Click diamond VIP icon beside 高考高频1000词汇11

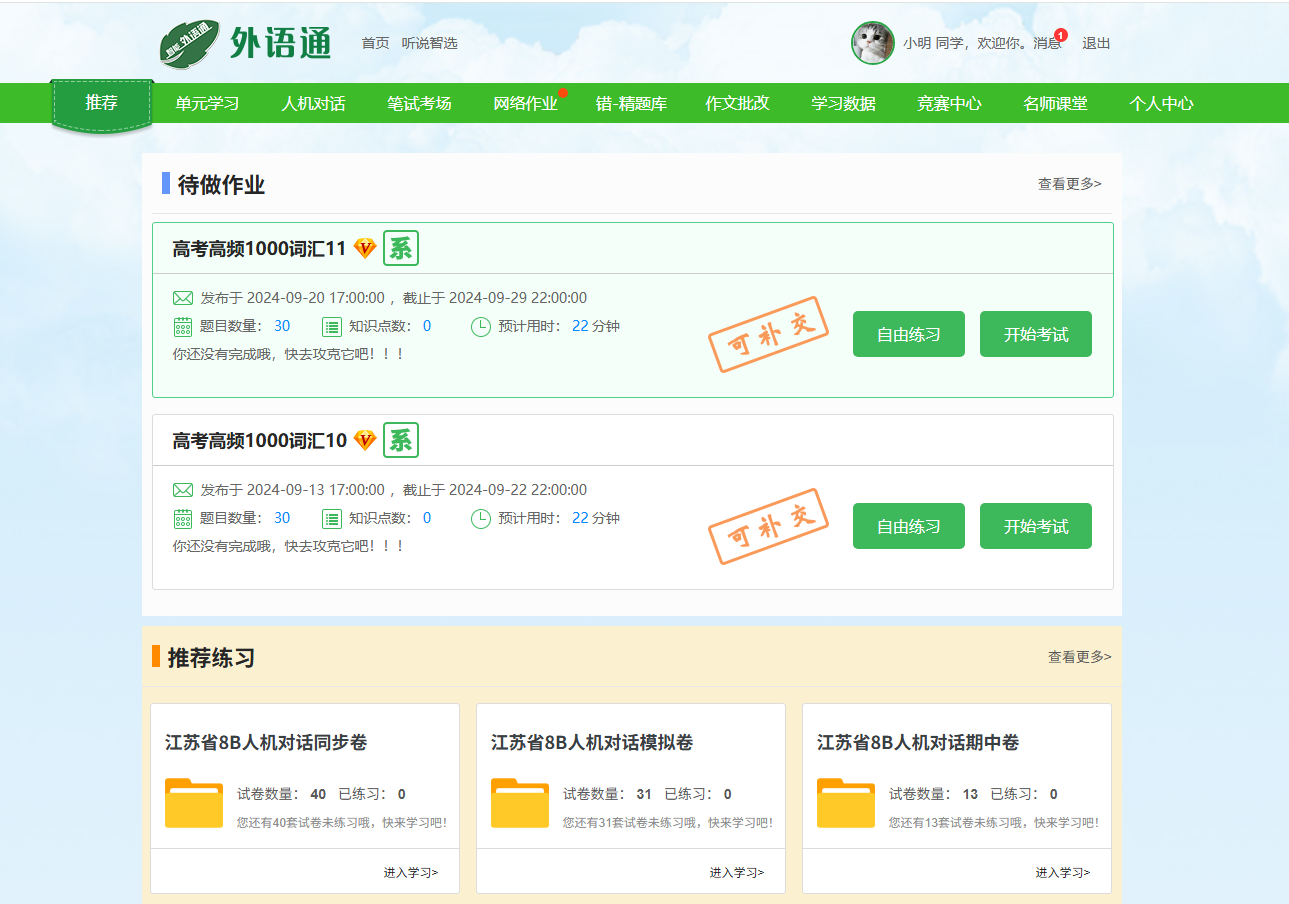click(x=365, y=248)
